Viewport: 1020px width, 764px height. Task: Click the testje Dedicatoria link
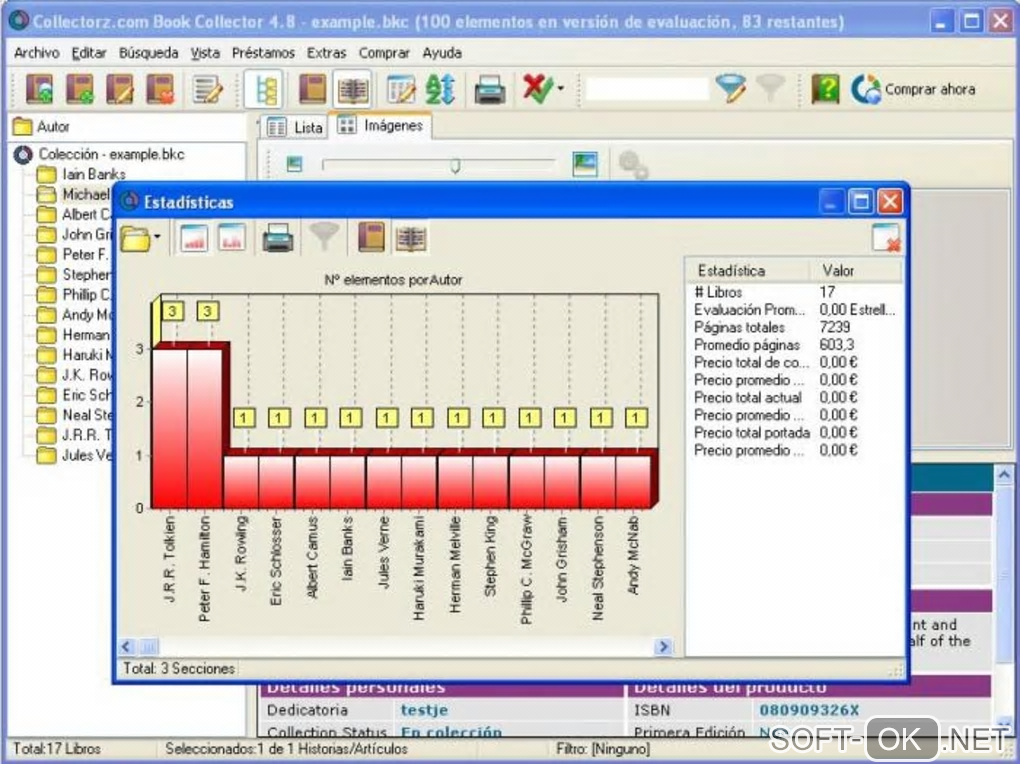pyautogui.click(x=424, y=710)
